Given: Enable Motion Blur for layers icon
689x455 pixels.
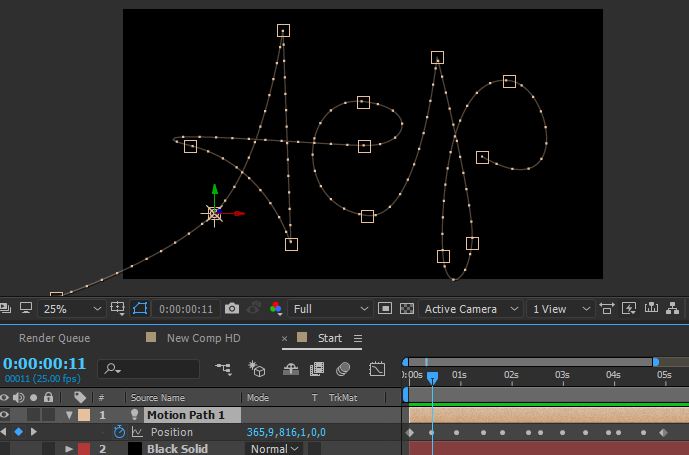Looking at the screenshot, I should point(343,369).
